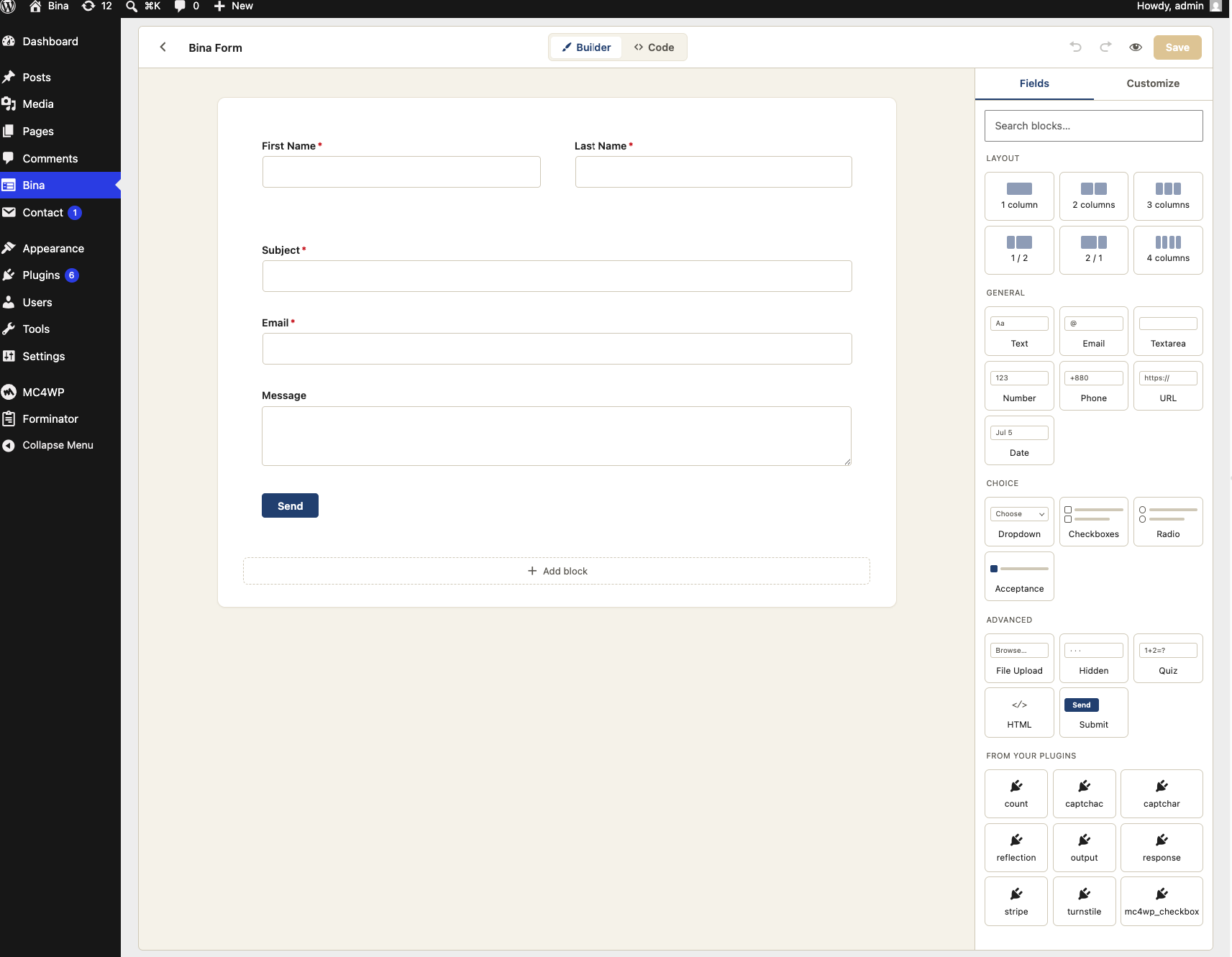Screen dimensions: 1232x957
Task: Insert an Email field block
Action: tap(1093, 331)
